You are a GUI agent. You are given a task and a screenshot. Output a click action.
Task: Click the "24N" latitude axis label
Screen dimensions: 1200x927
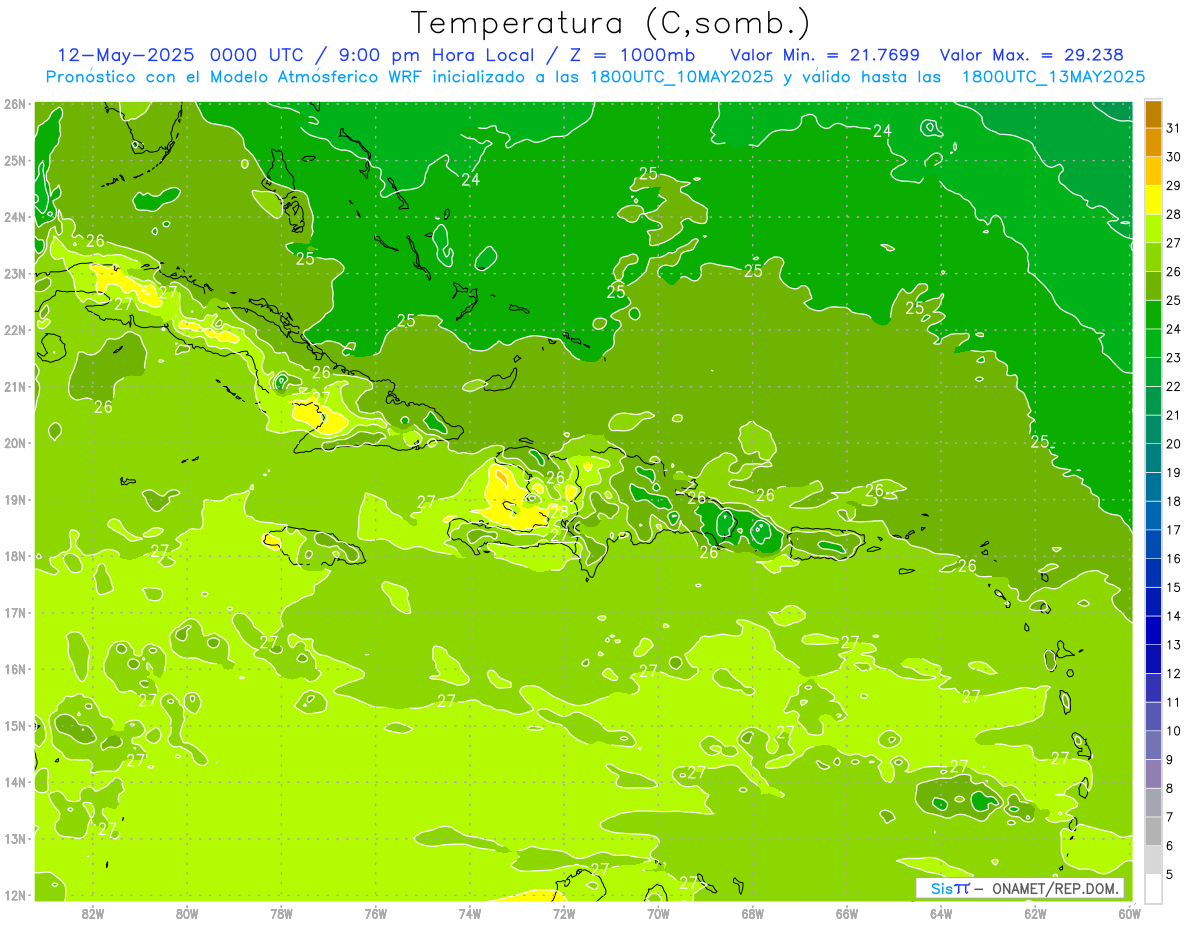(15, 217)
